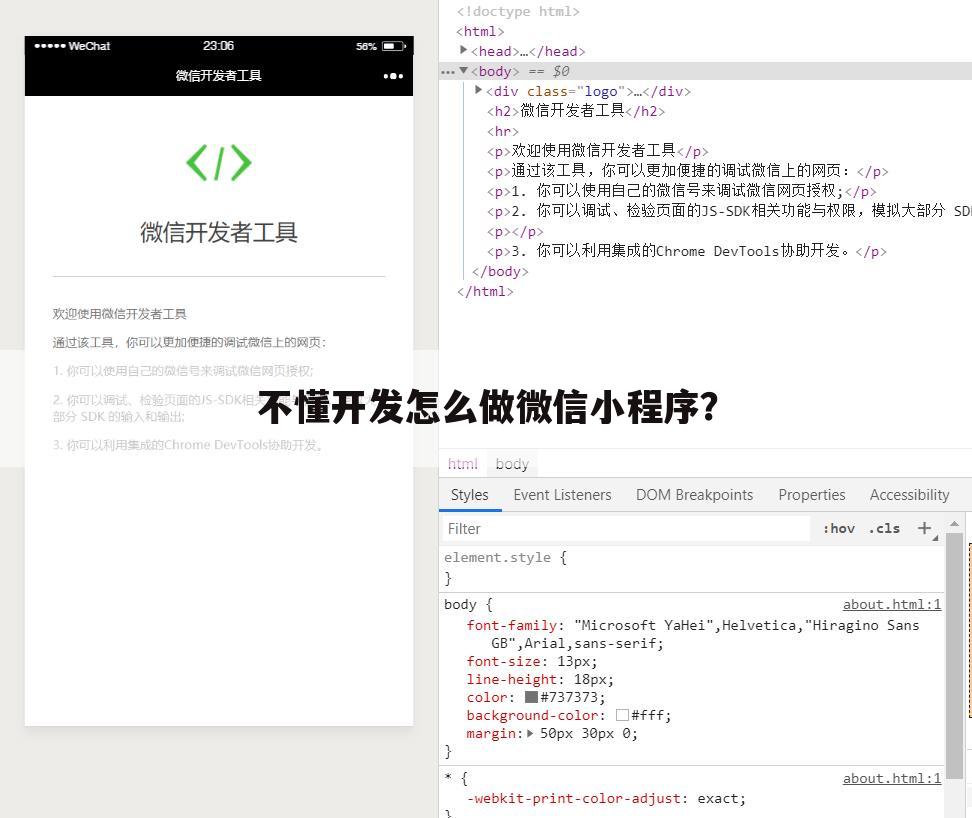Select body in the breadcrumb bar
The height and width of the screenshot is (818, 972).
pyautogui.click(x=512, y=464)
